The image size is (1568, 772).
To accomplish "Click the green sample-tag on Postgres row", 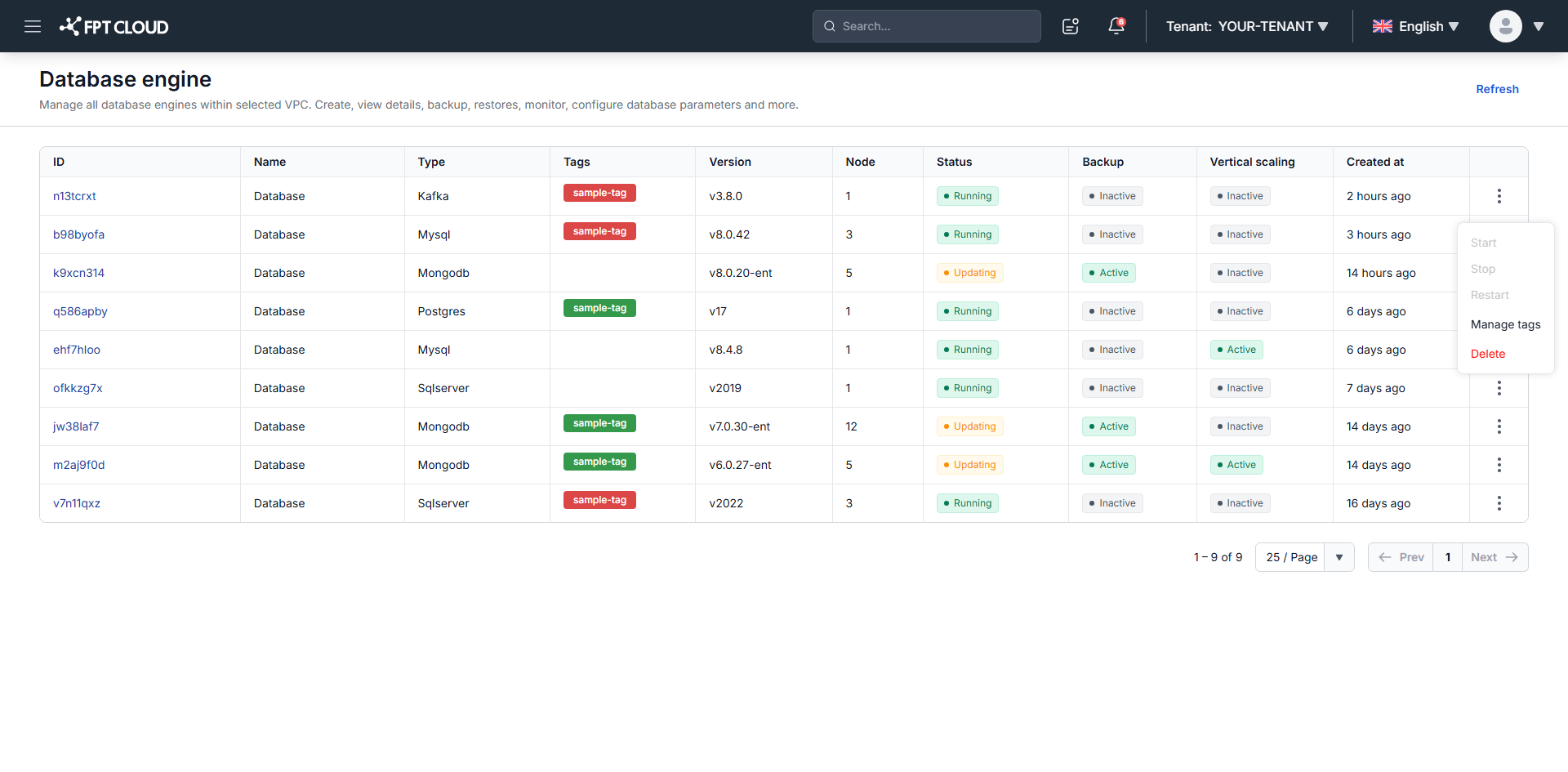I will click(x=599, y=308).
